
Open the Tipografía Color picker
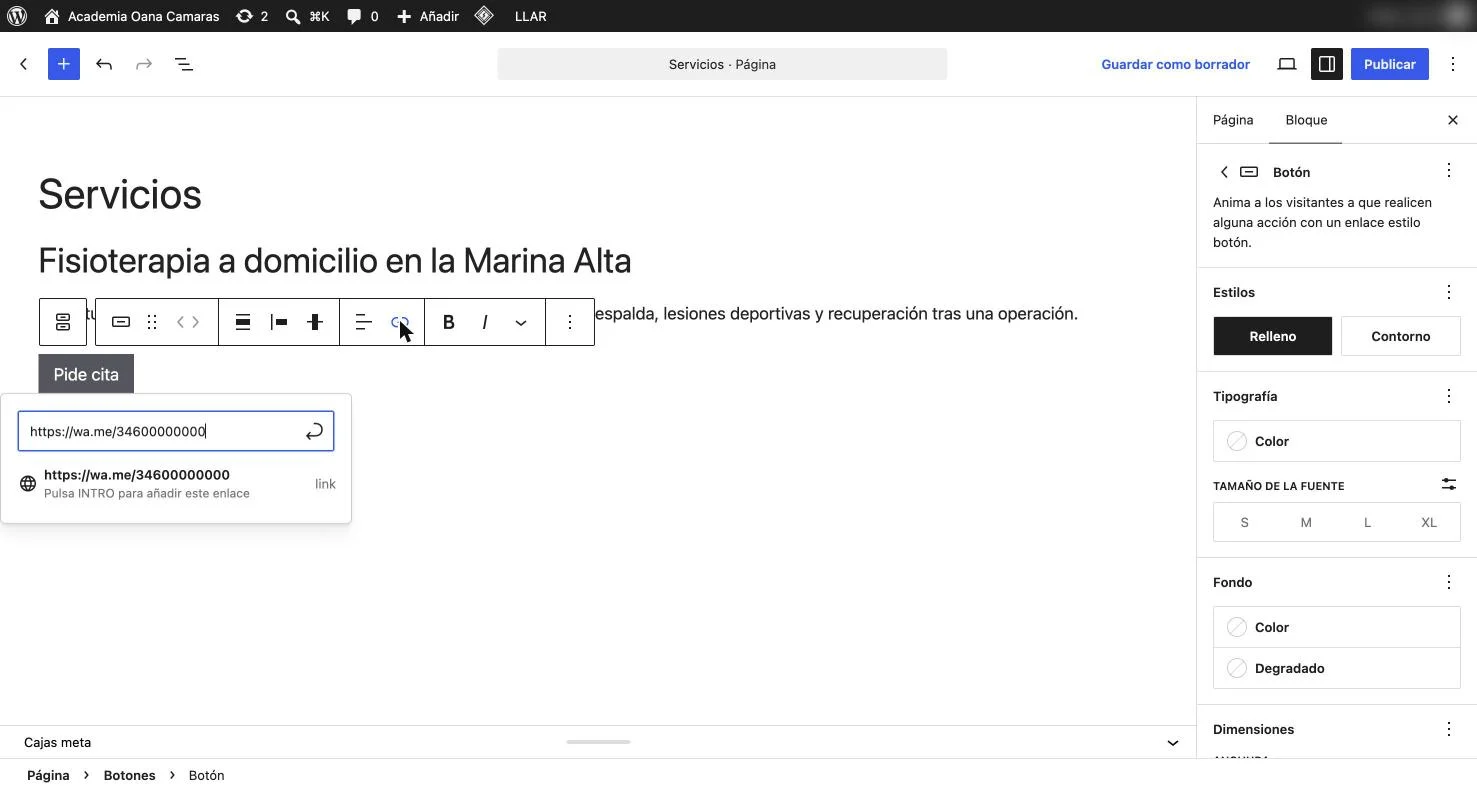1336,441
